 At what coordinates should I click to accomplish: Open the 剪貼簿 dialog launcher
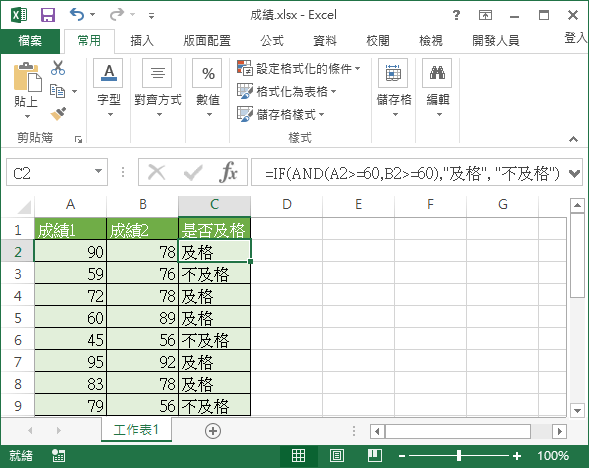pos(78,140)
